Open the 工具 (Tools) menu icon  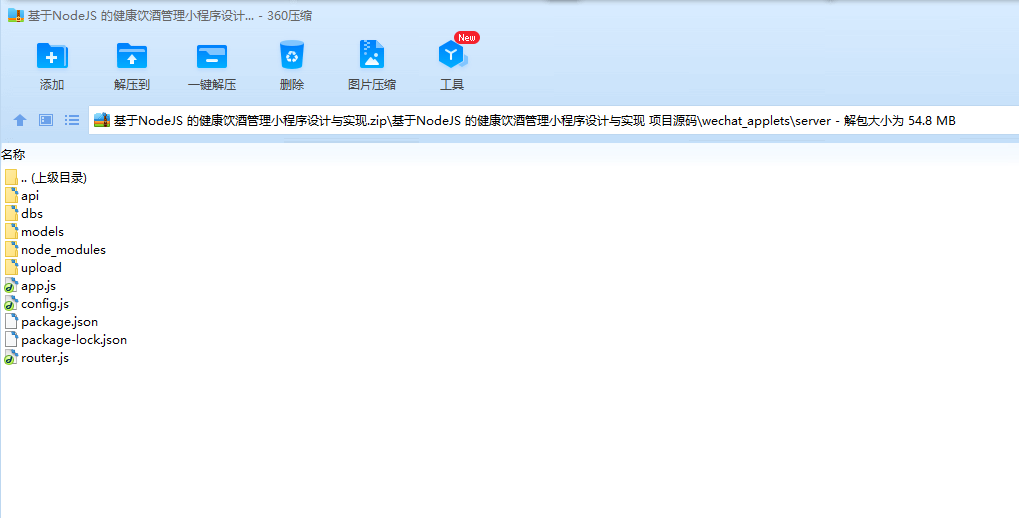tap(452, 55)
